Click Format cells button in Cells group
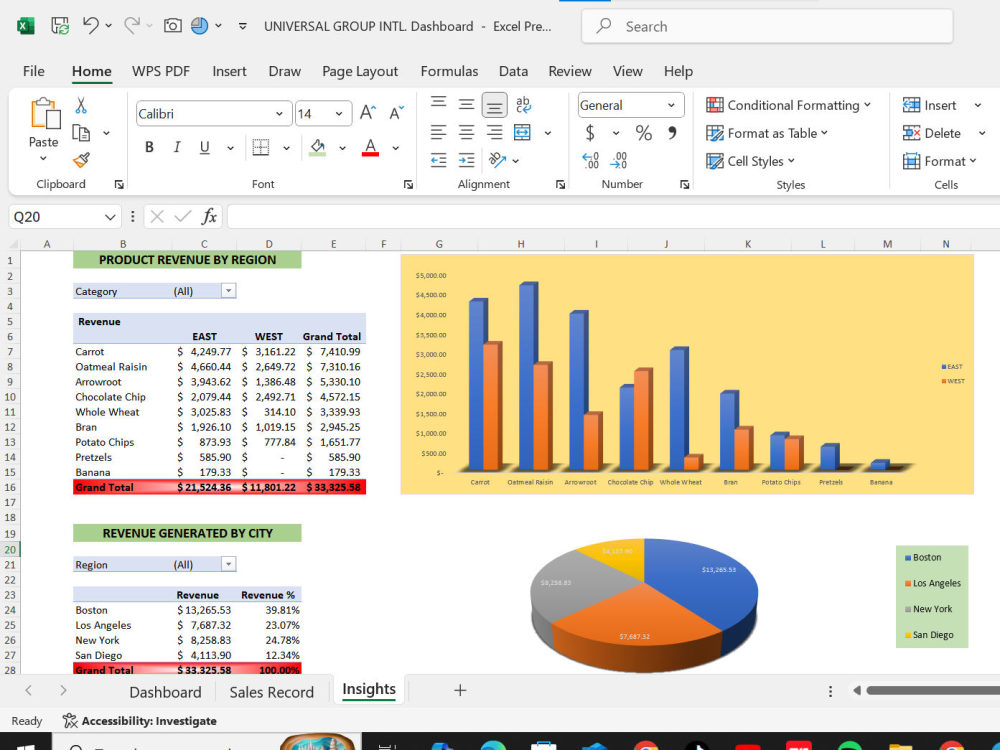This screenshot has width=1000, height=750. point(939,161)
